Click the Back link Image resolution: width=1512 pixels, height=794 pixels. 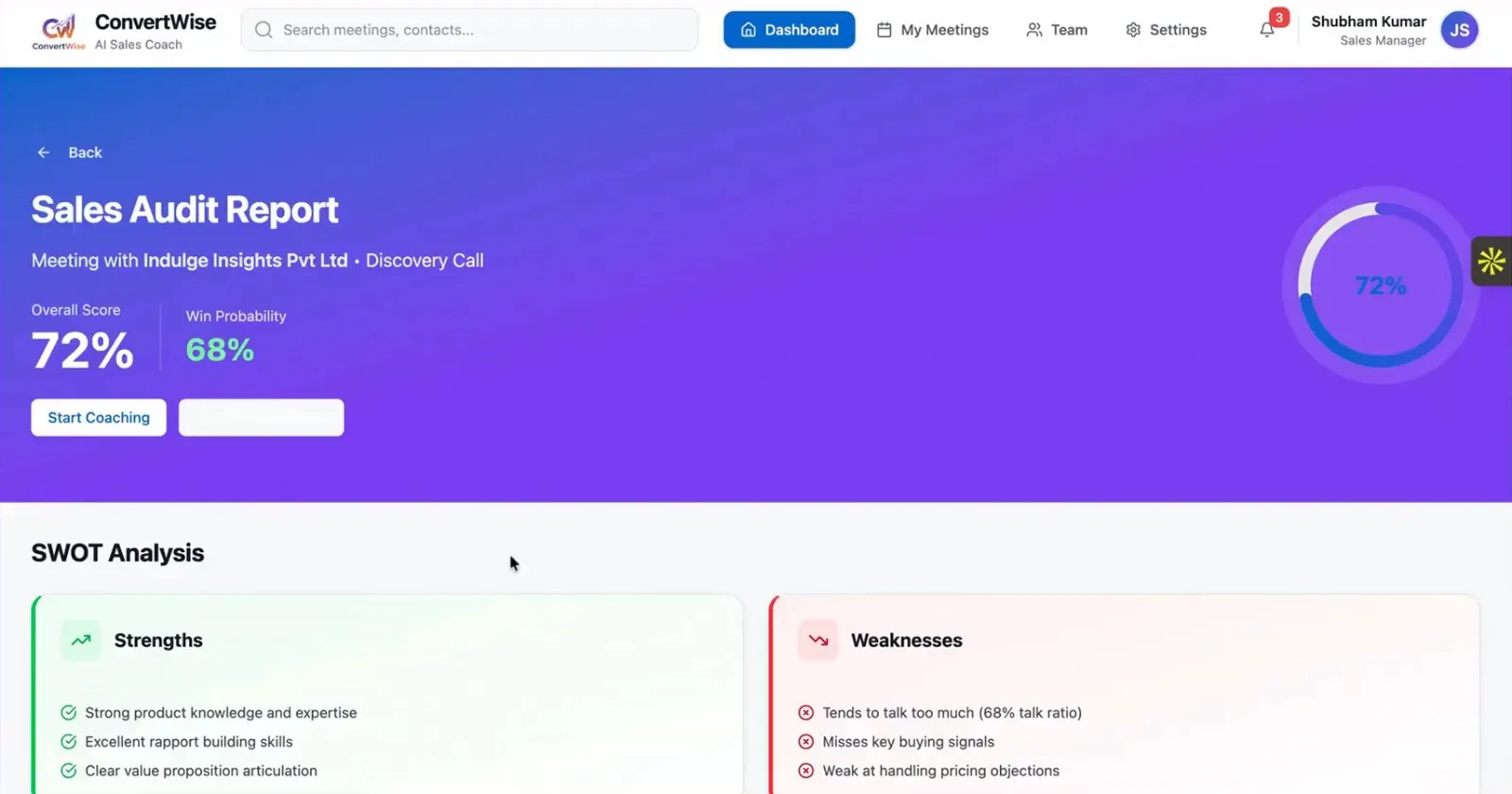(84, 152)
